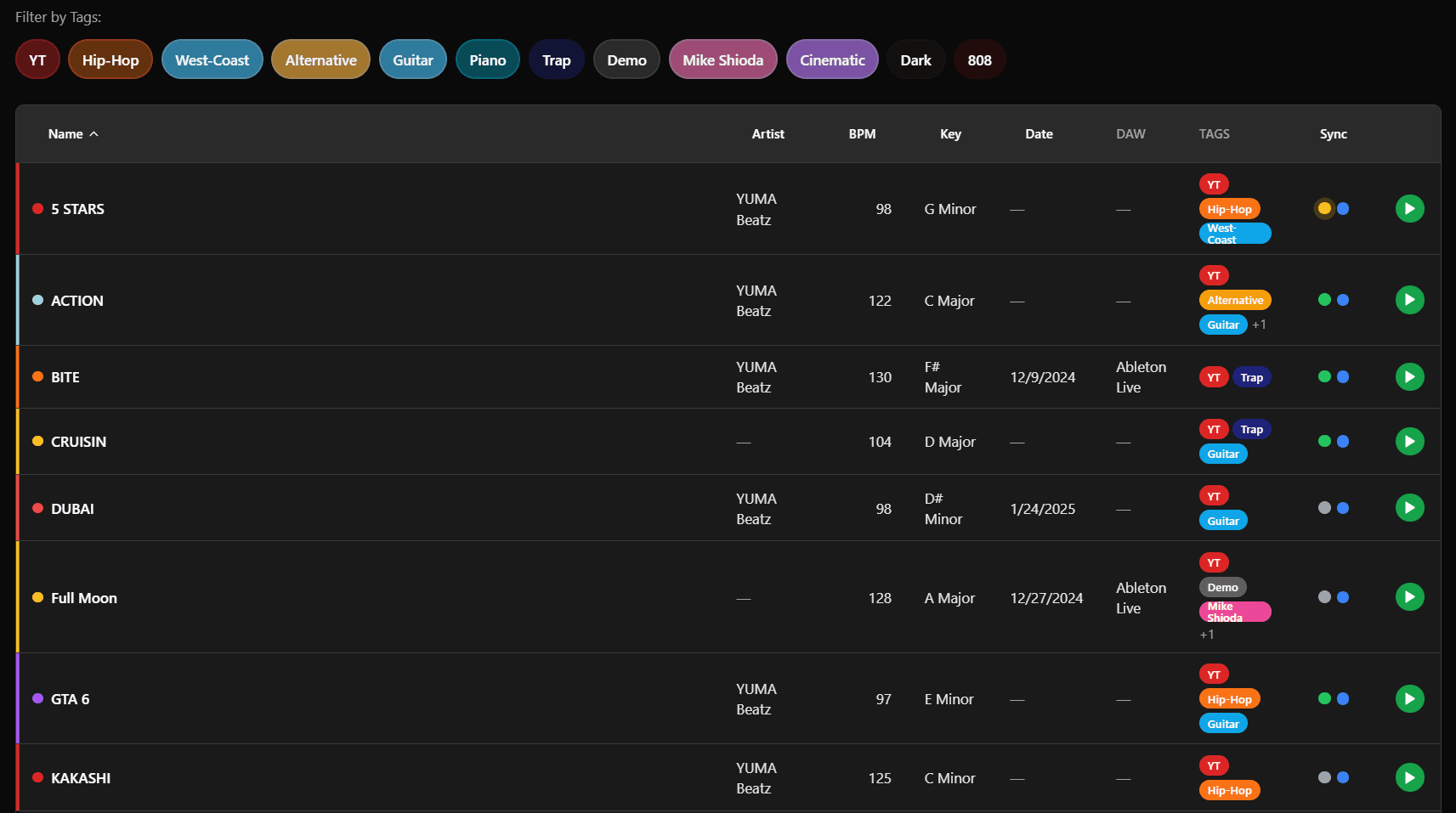Image resolution: width=1456 pixels, height=813 pixels.
Task: Open the track named BITE
Action: pos(65,377)
